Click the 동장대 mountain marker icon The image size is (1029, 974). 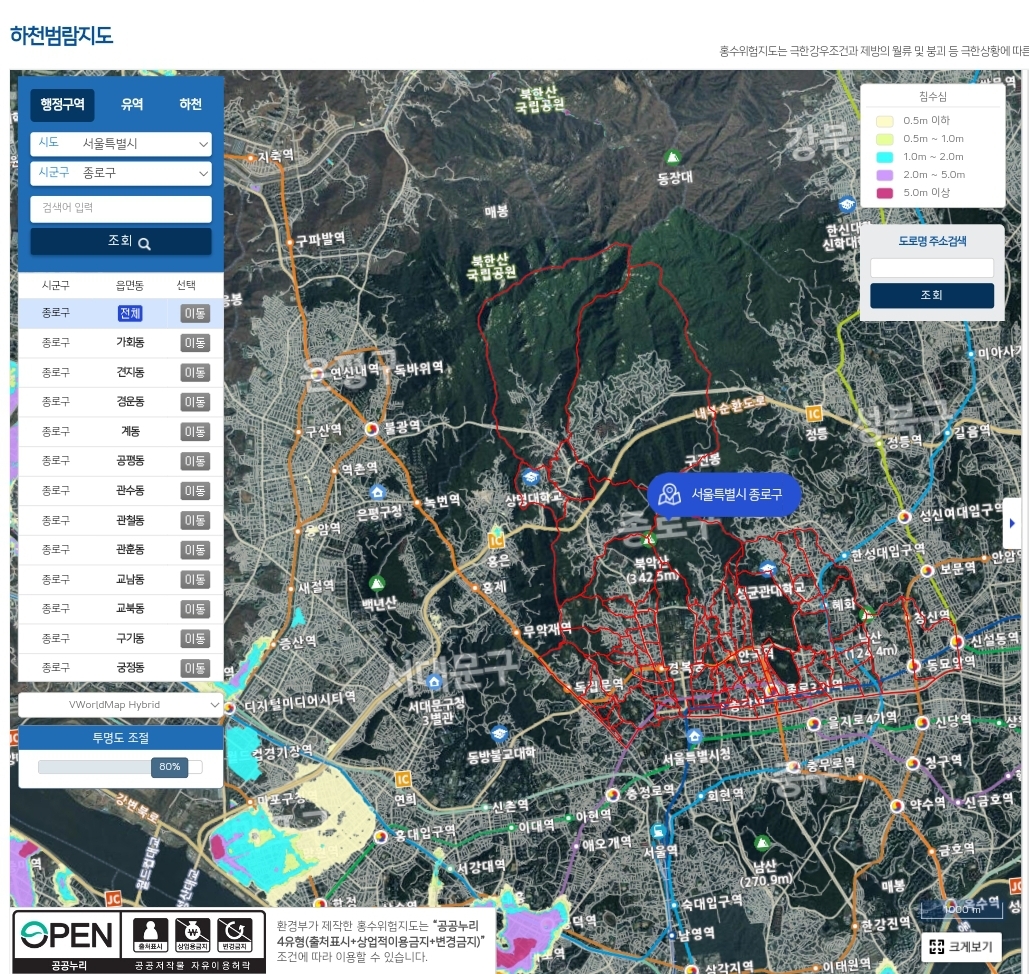pyautogui.click(x=674, y=157)
